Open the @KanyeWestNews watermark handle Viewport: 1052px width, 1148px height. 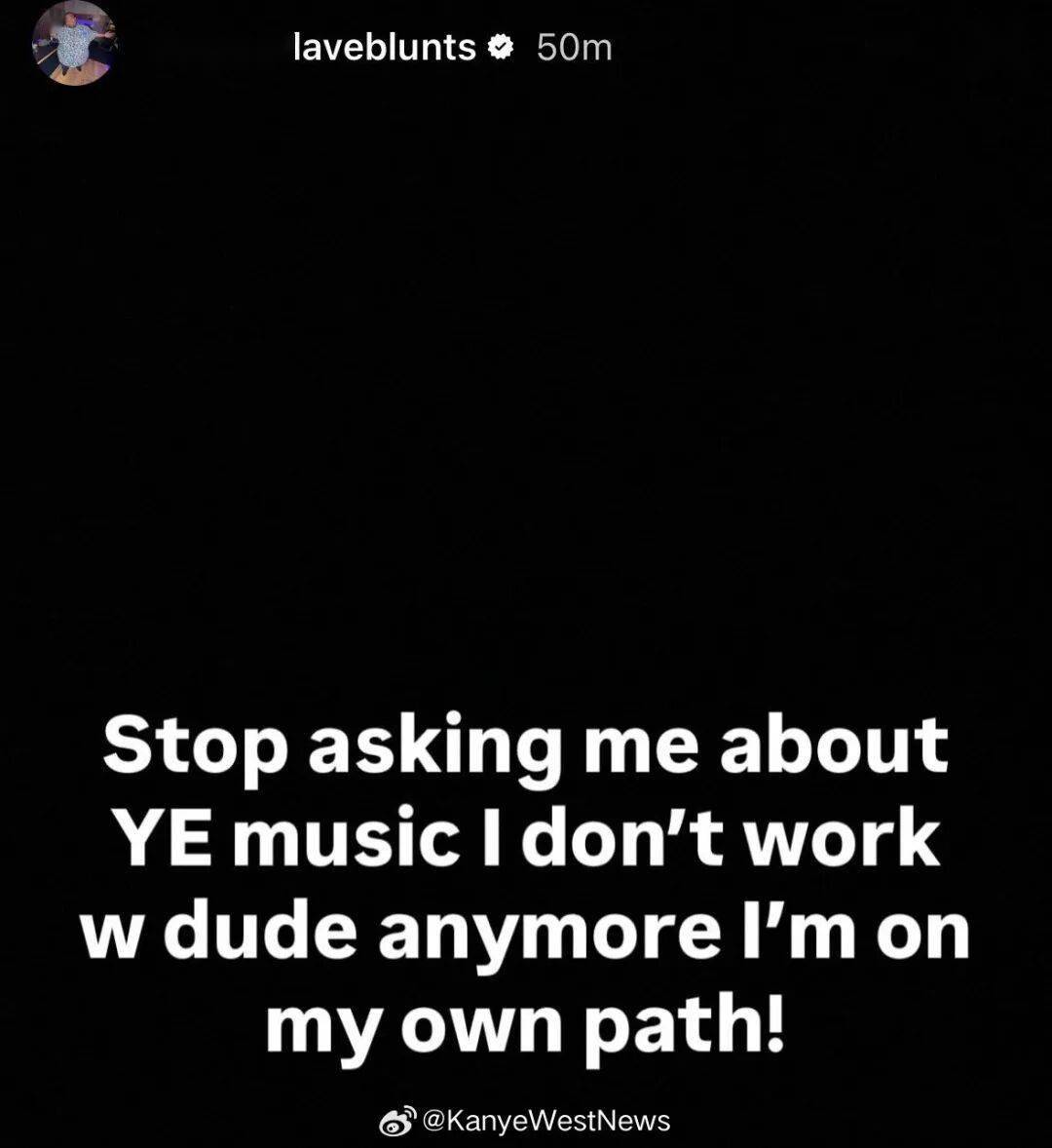[546, 1121]
